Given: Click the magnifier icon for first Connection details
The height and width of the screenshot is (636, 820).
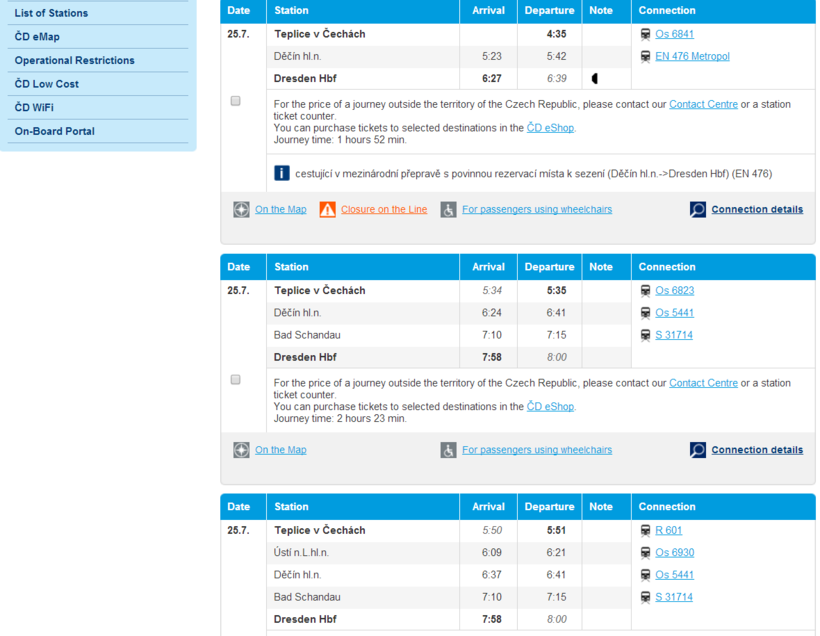Looking at the screenshot, I should 698,210.
